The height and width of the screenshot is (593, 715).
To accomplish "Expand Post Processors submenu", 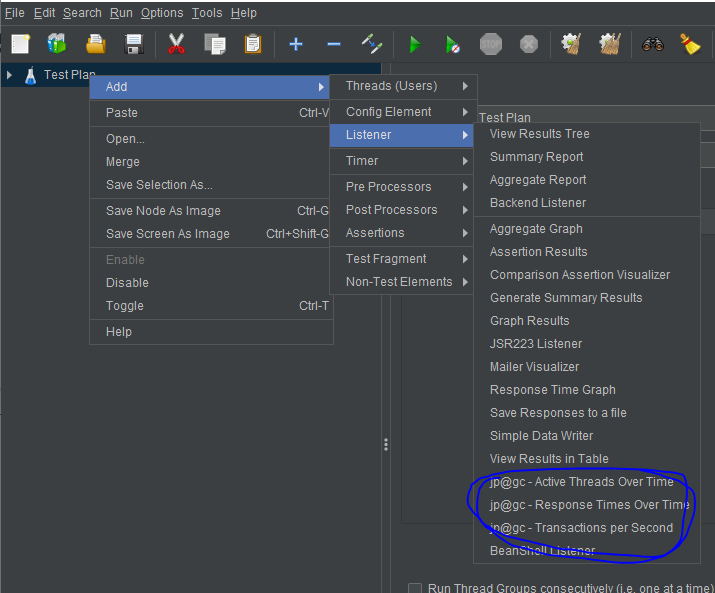I will (x=403, y=210).
